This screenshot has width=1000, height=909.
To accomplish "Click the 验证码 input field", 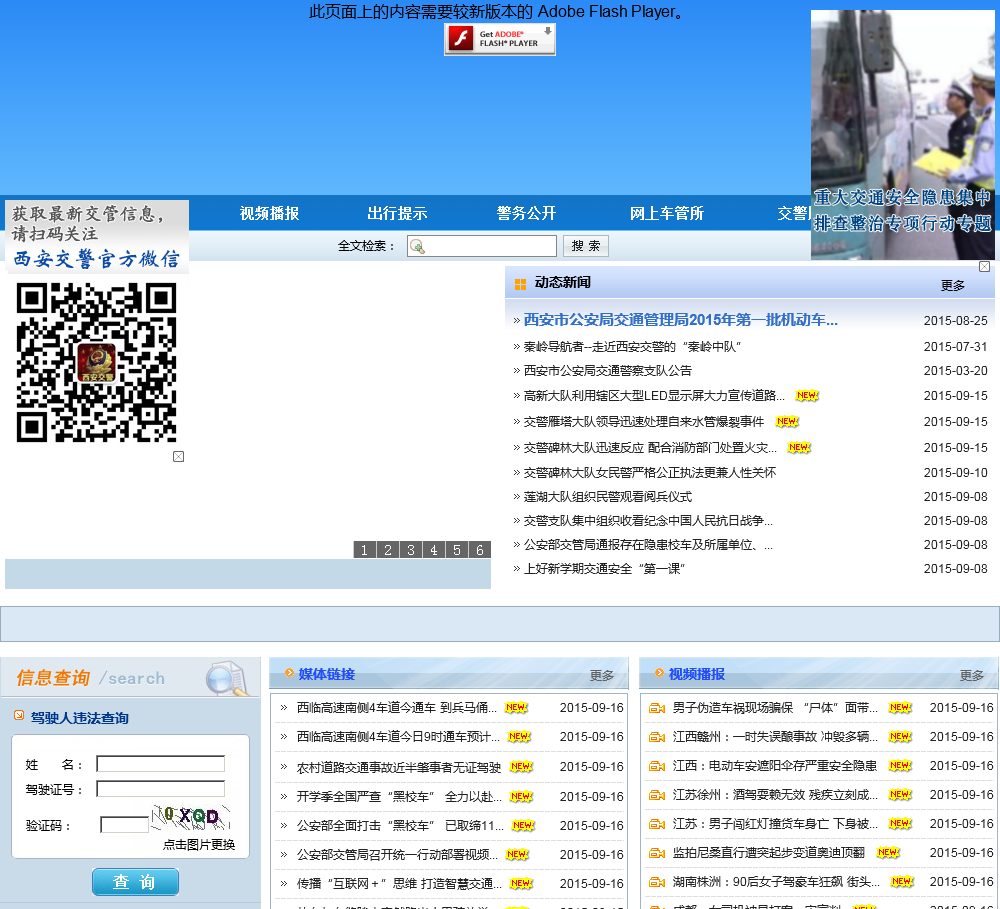I will (124, 825).
